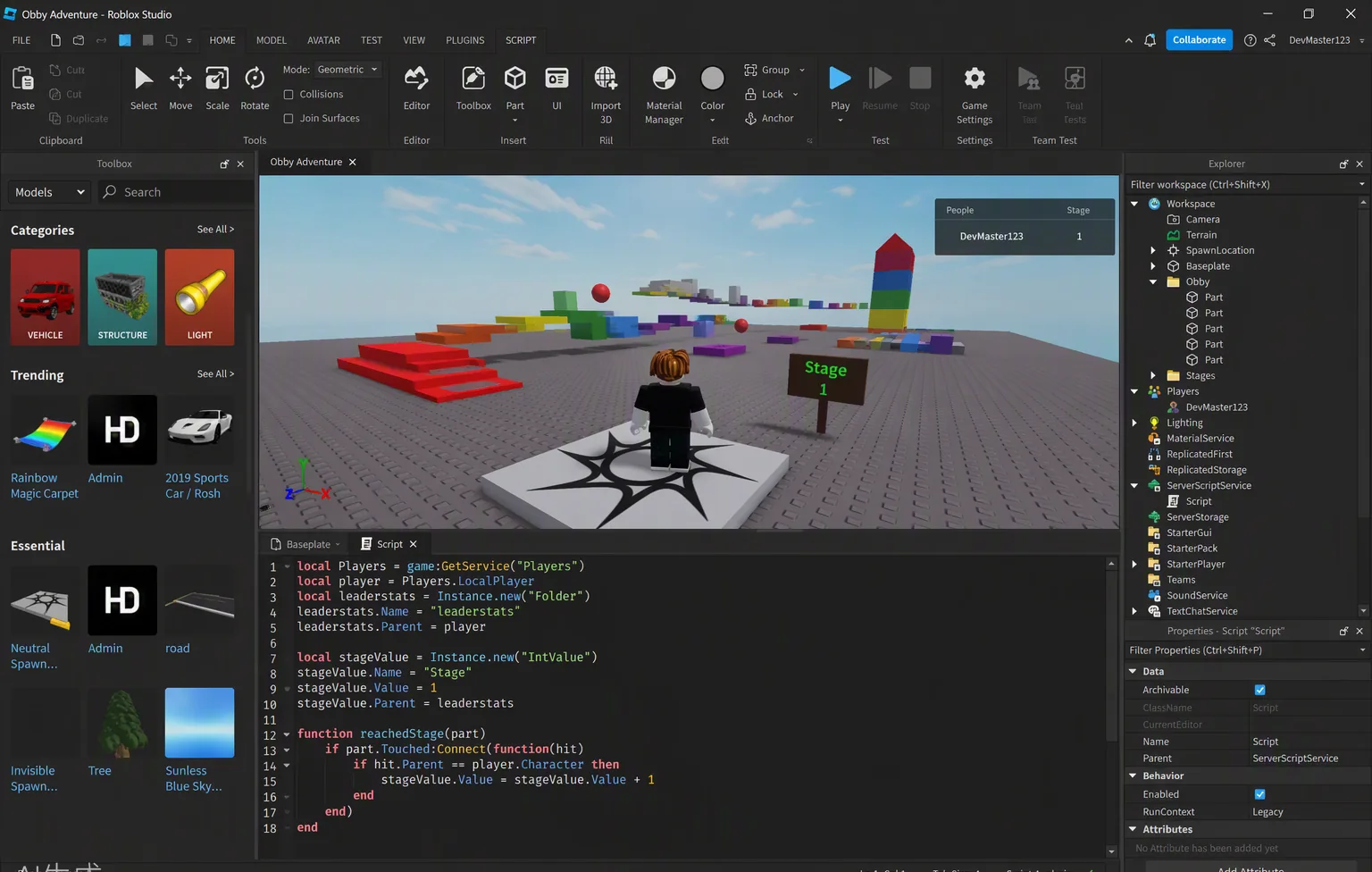Select the Color swatch circle

pos(712,79)
